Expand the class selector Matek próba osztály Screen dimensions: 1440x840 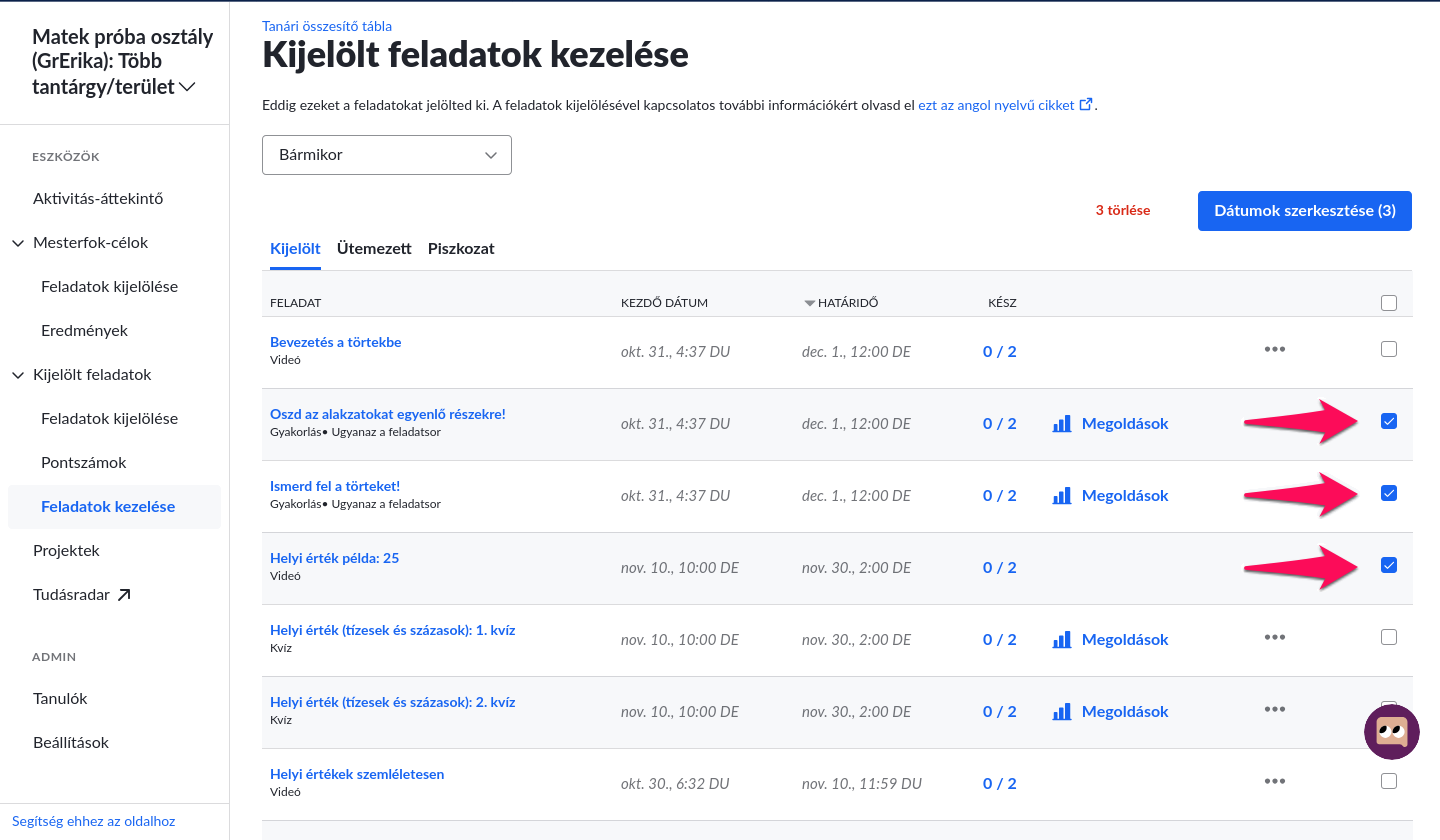click(x=123, y=62)
